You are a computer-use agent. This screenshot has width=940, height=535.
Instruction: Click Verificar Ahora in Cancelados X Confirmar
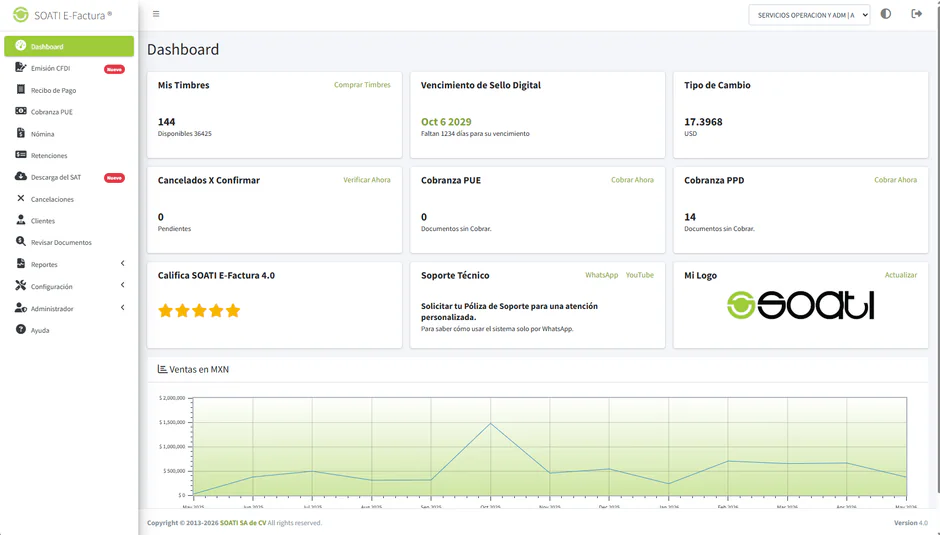367,179
